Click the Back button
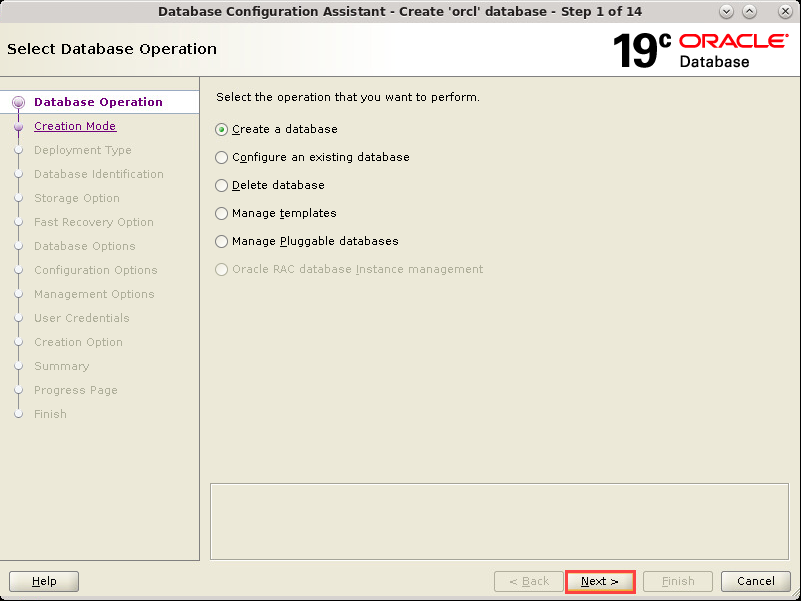Viewport: 801px width, 601px height. (529, 582)
